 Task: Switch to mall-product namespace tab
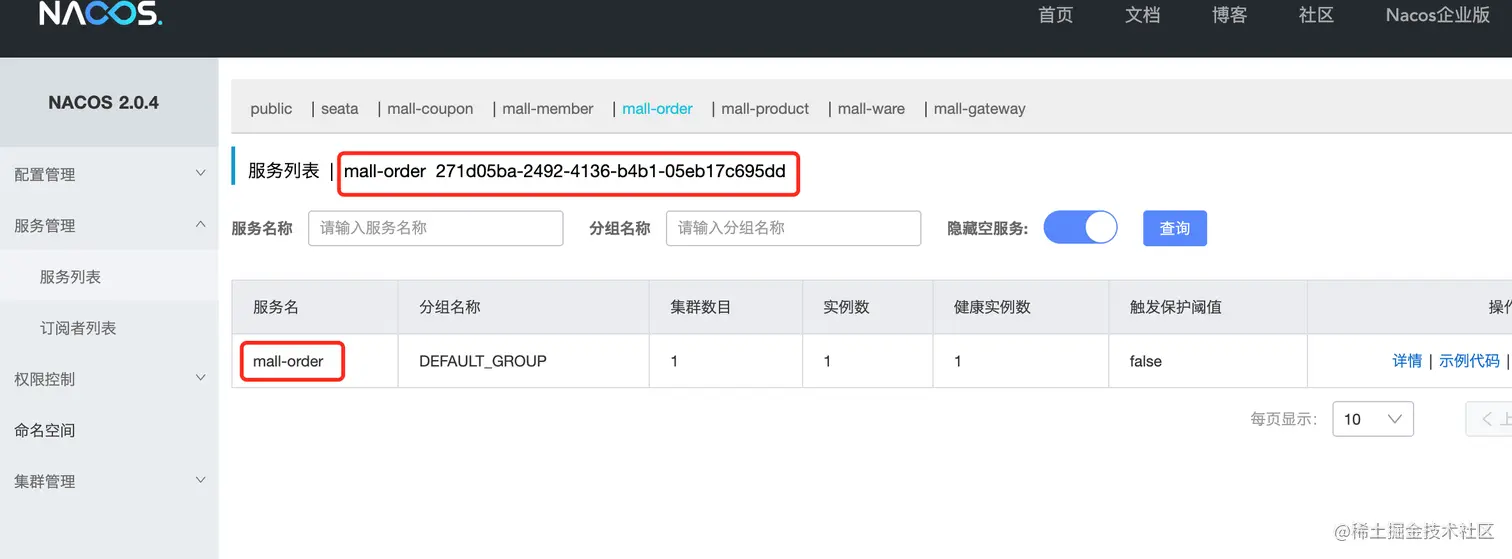(x=765, y=109)
